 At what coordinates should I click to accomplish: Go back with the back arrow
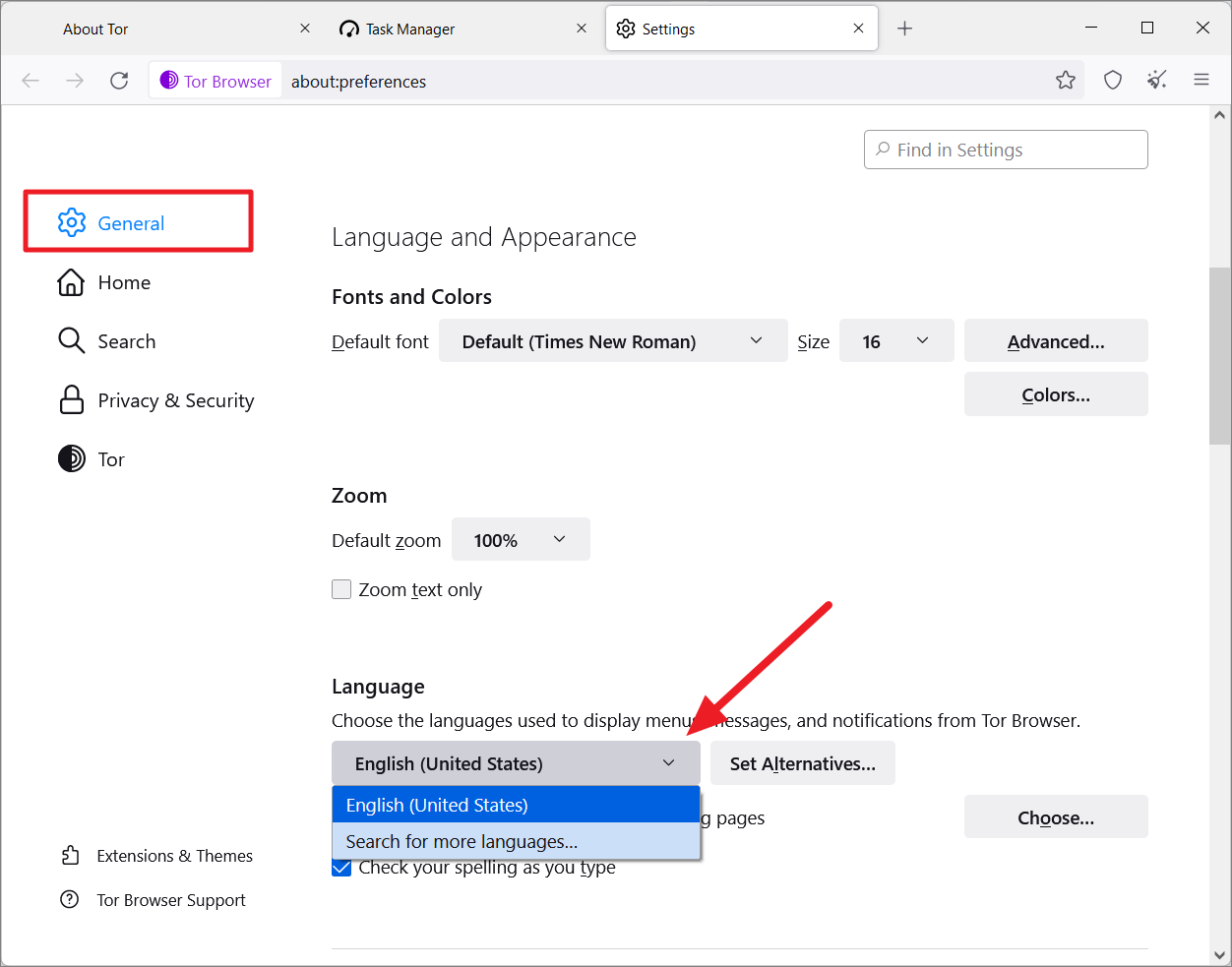tap(31, 81)
